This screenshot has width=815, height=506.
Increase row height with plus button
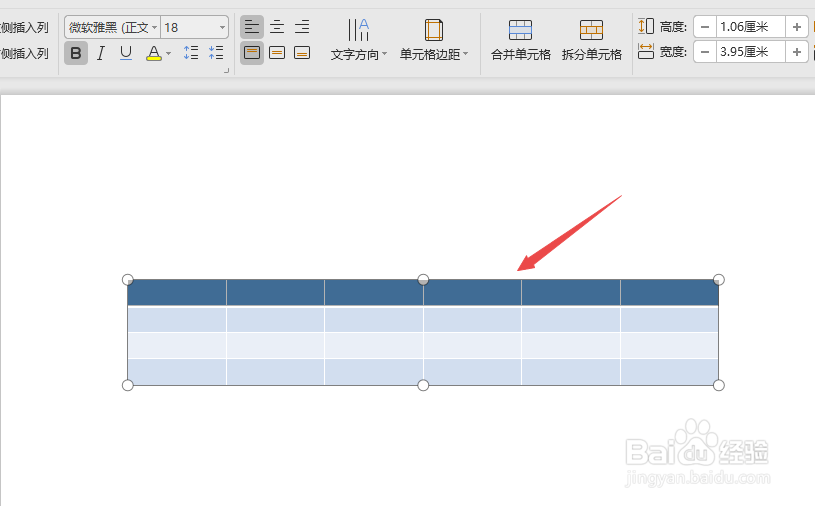point(796,27)
